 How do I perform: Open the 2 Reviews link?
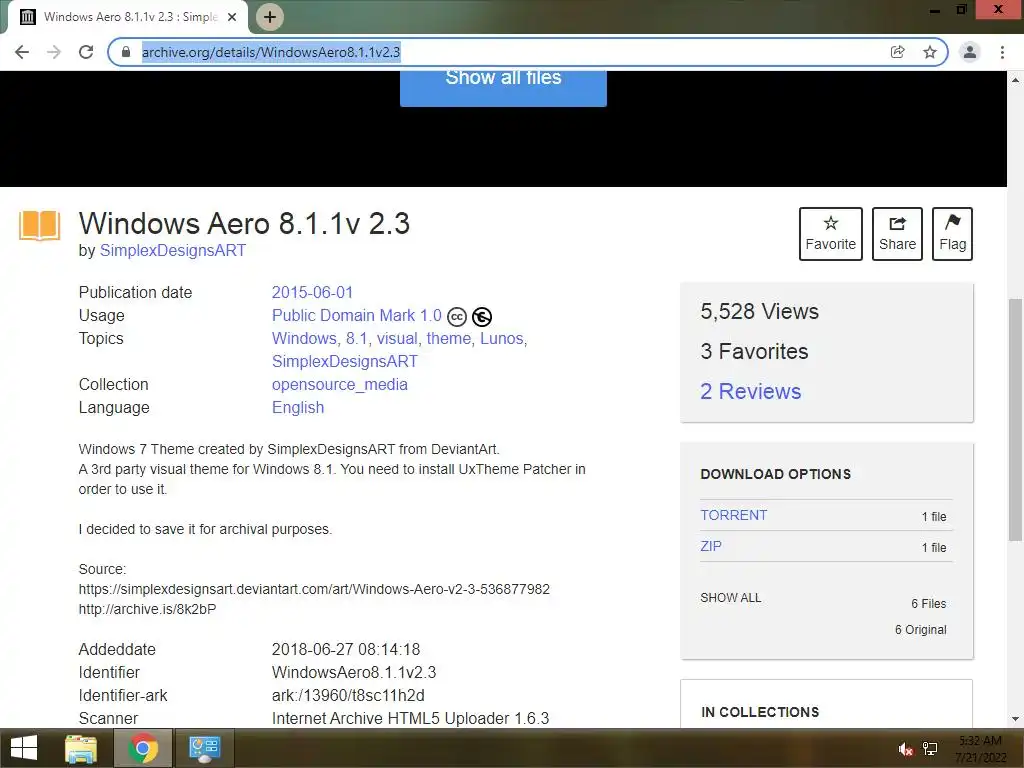[750, 391]
